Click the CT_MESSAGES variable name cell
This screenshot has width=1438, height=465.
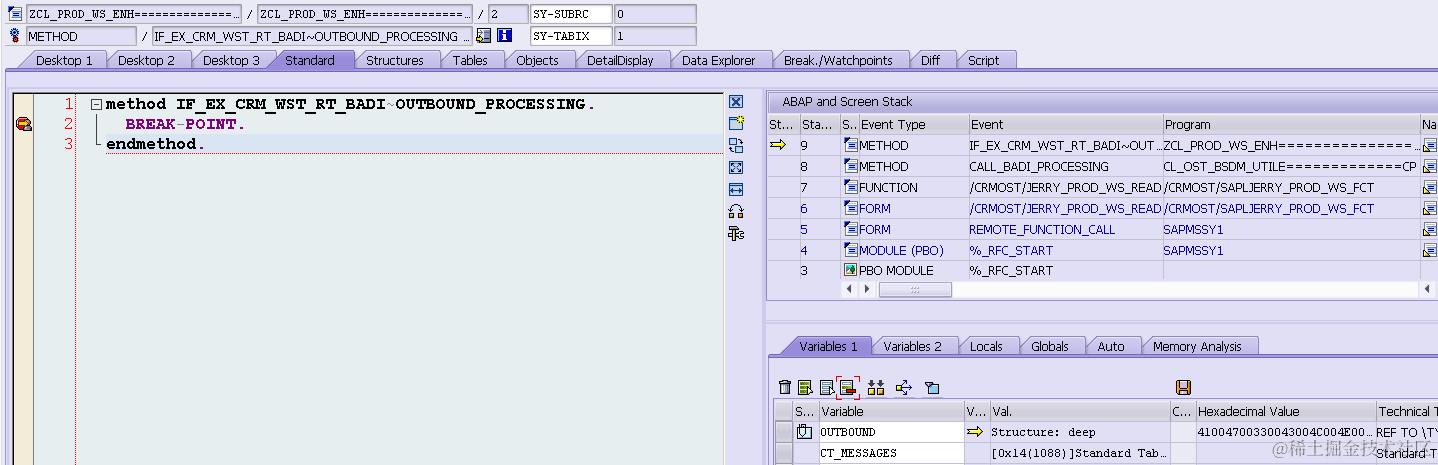(891, 453)
